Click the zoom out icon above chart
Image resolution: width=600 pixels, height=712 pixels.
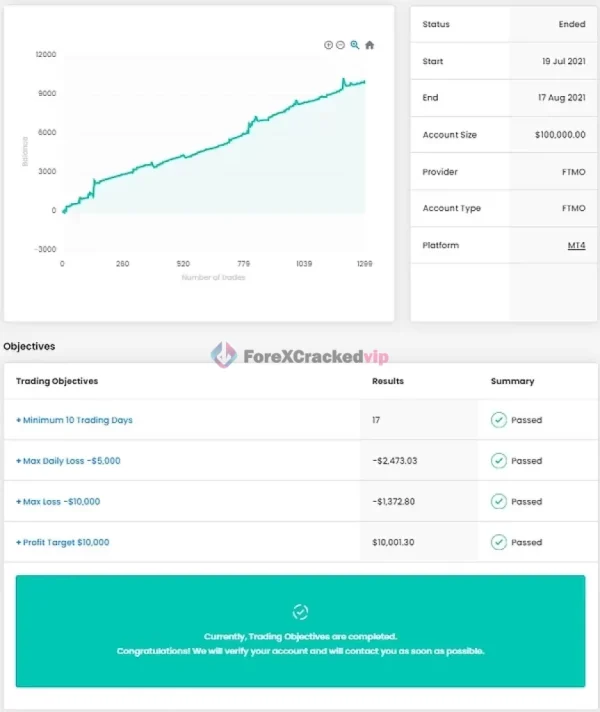click(x=341, y=45)
